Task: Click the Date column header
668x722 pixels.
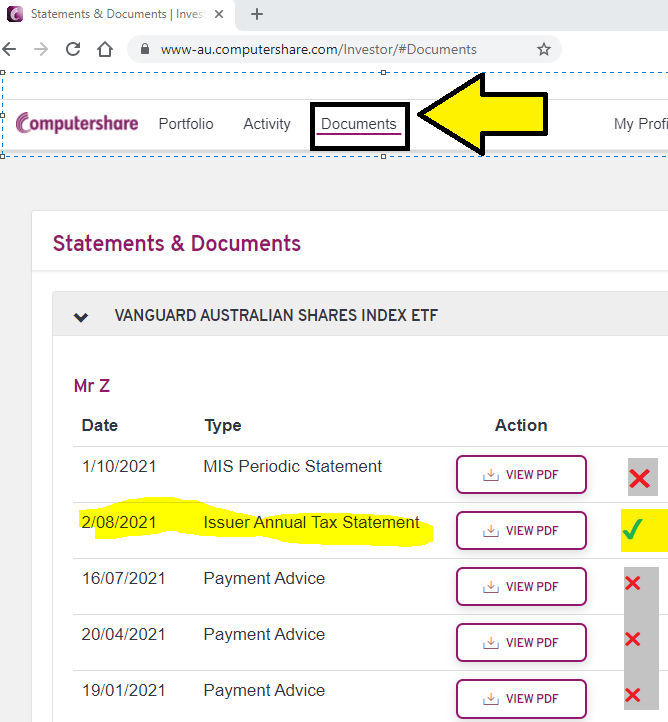Action: coord(99,425)
